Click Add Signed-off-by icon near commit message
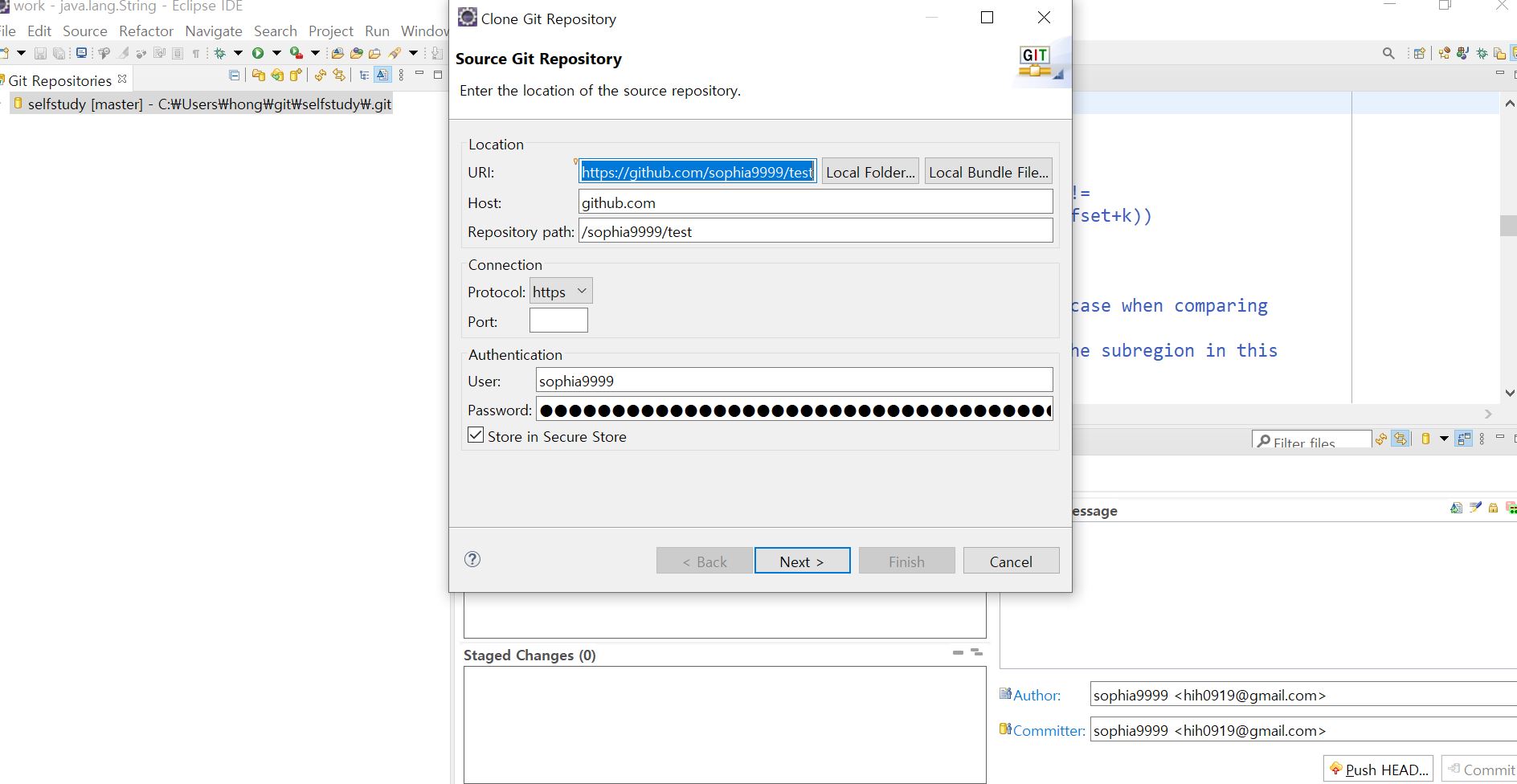Viewport: 1517px width, 784px height. [x=1475, y=508]
